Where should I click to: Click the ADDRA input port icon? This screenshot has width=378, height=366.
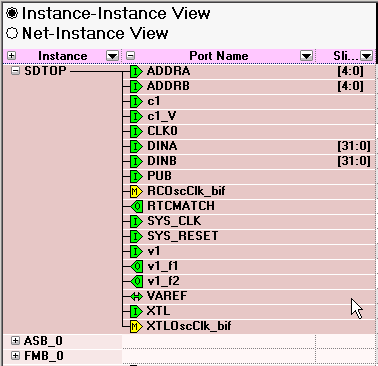(136, 71)
